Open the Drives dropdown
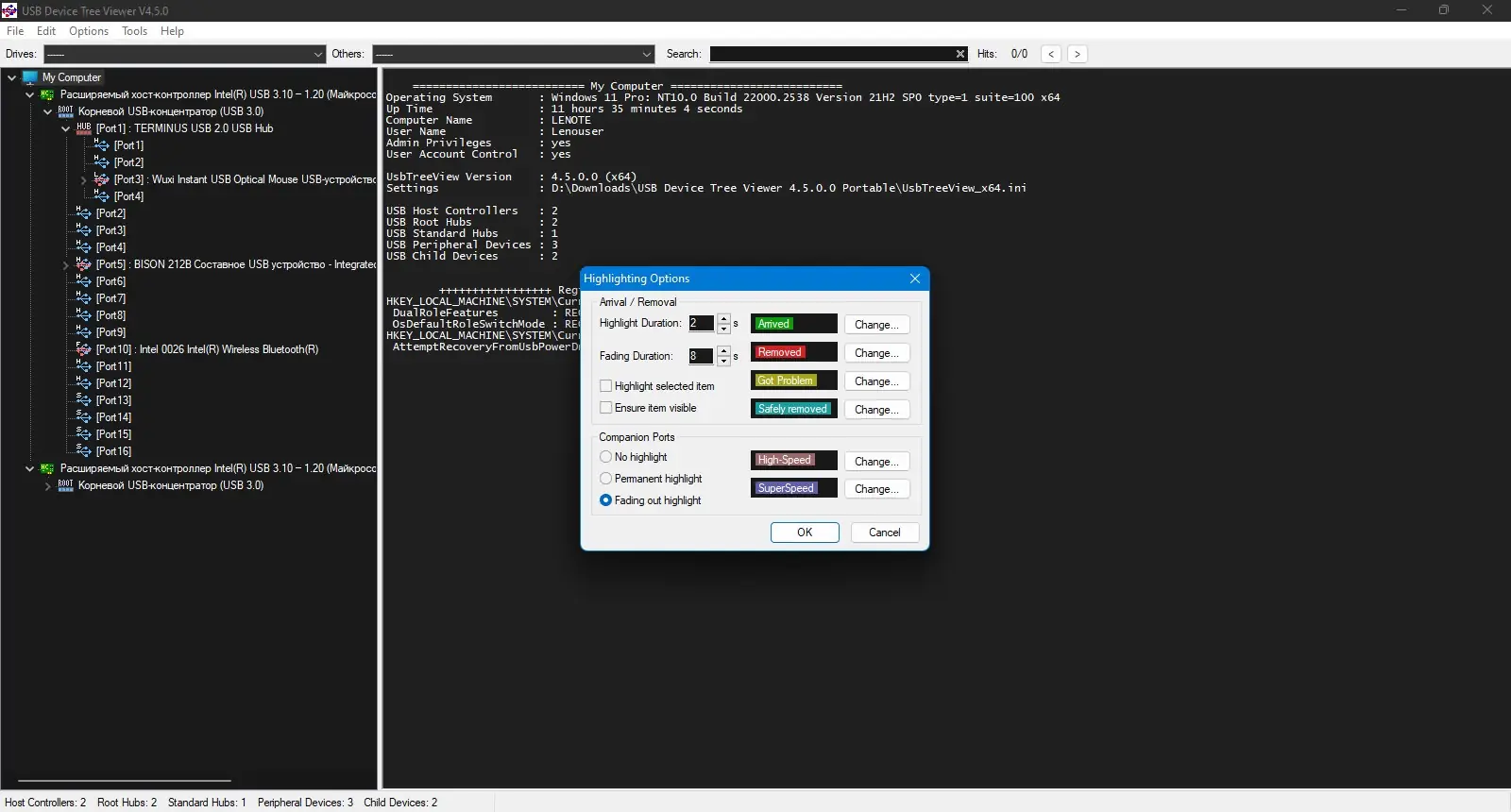 pos(185,54)
